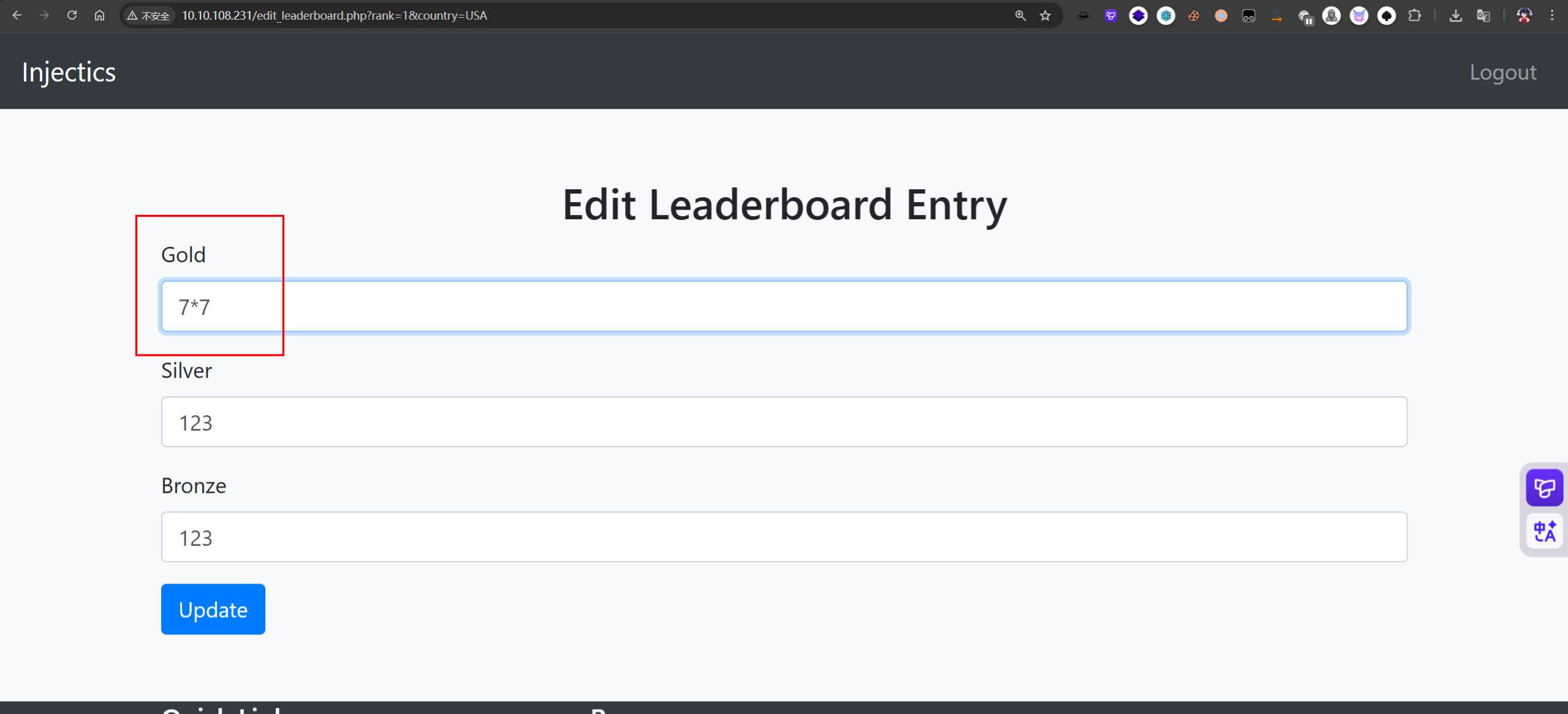Click the snowflake extension icon
1568x714 pixels.
(x=1166, y=16)
